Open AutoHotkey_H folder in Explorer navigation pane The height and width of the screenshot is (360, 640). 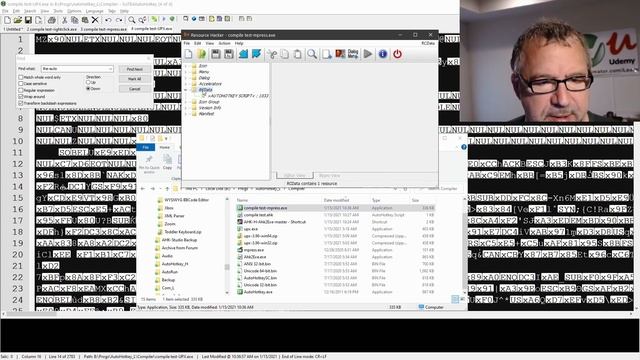tap(175, 264)
